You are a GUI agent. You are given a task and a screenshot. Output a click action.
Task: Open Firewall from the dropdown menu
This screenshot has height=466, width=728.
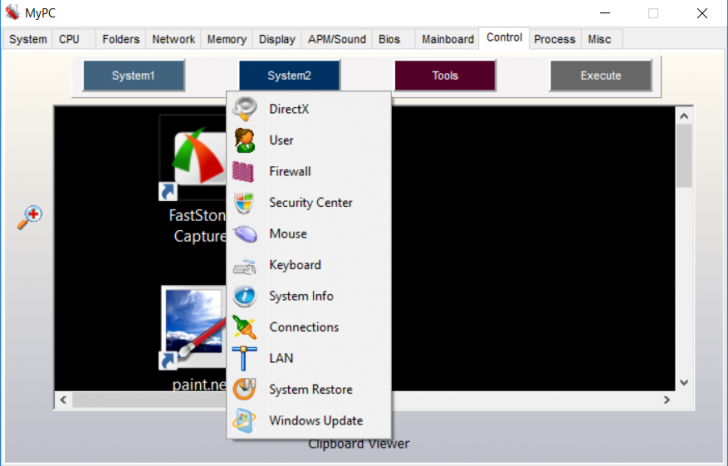click(x=309, y=171)
